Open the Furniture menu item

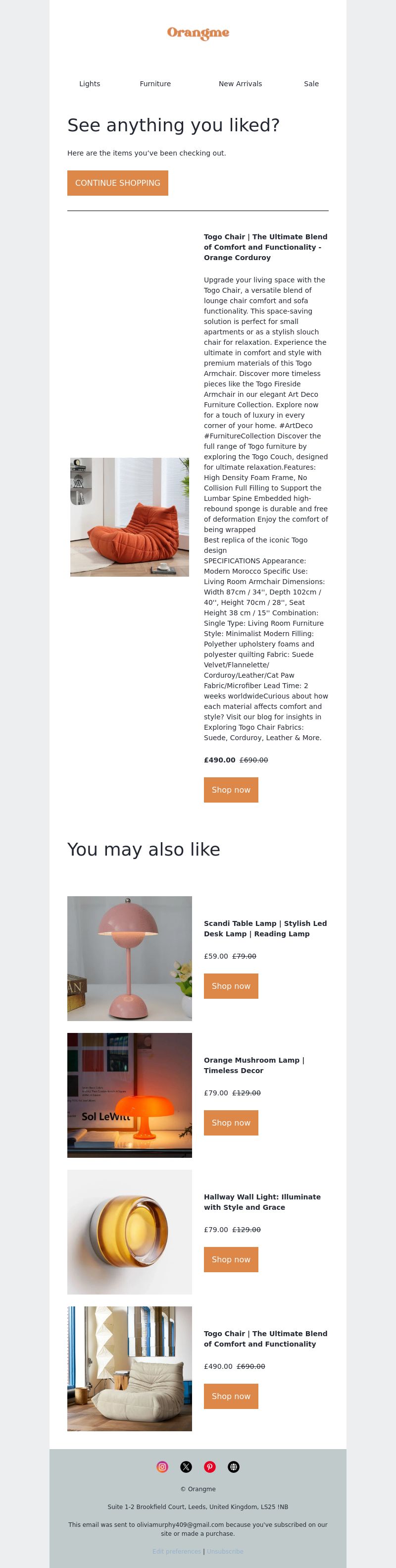click(x=155, y=84)
